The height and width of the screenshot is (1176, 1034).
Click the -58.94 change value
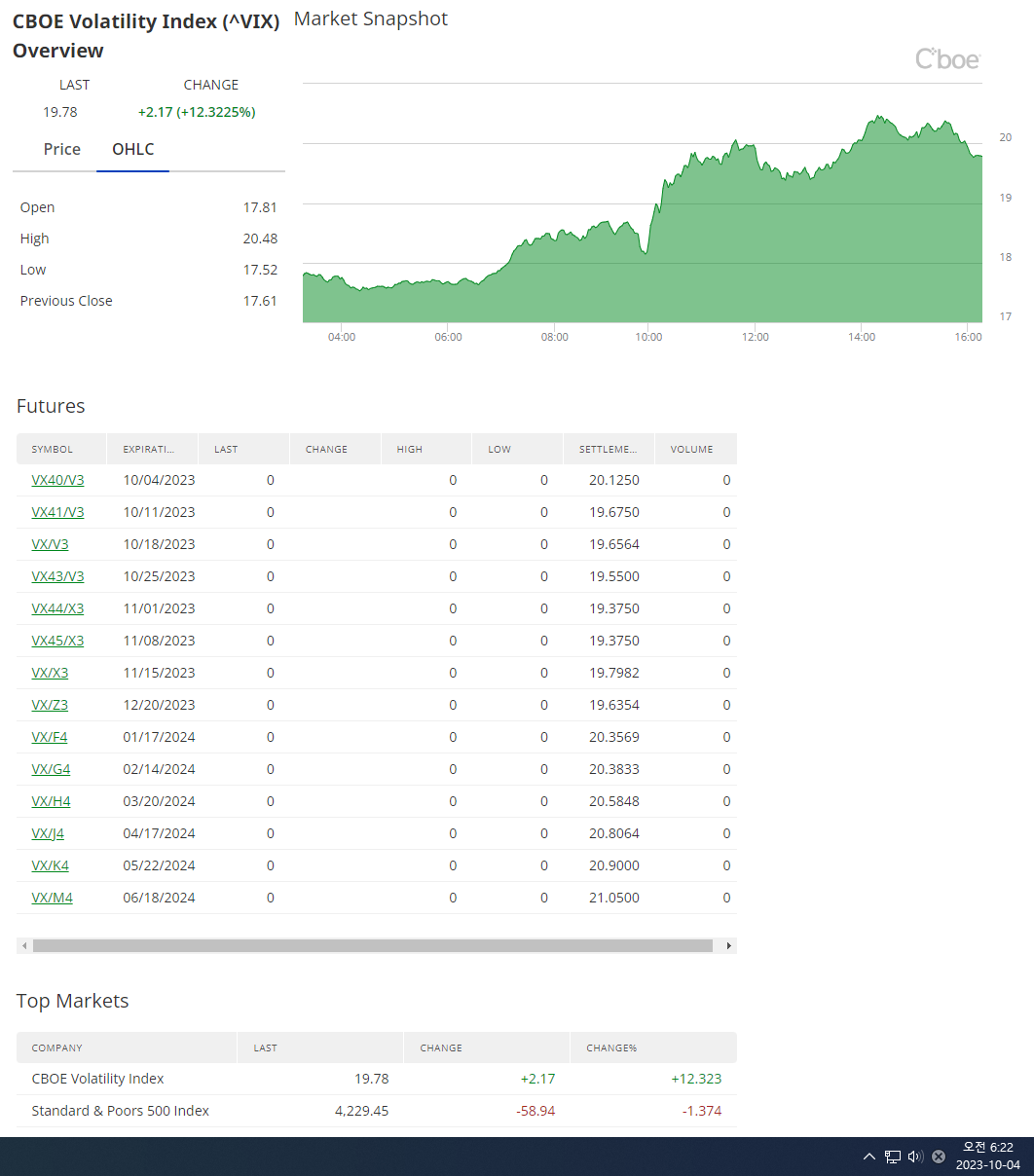(535, 1111)
